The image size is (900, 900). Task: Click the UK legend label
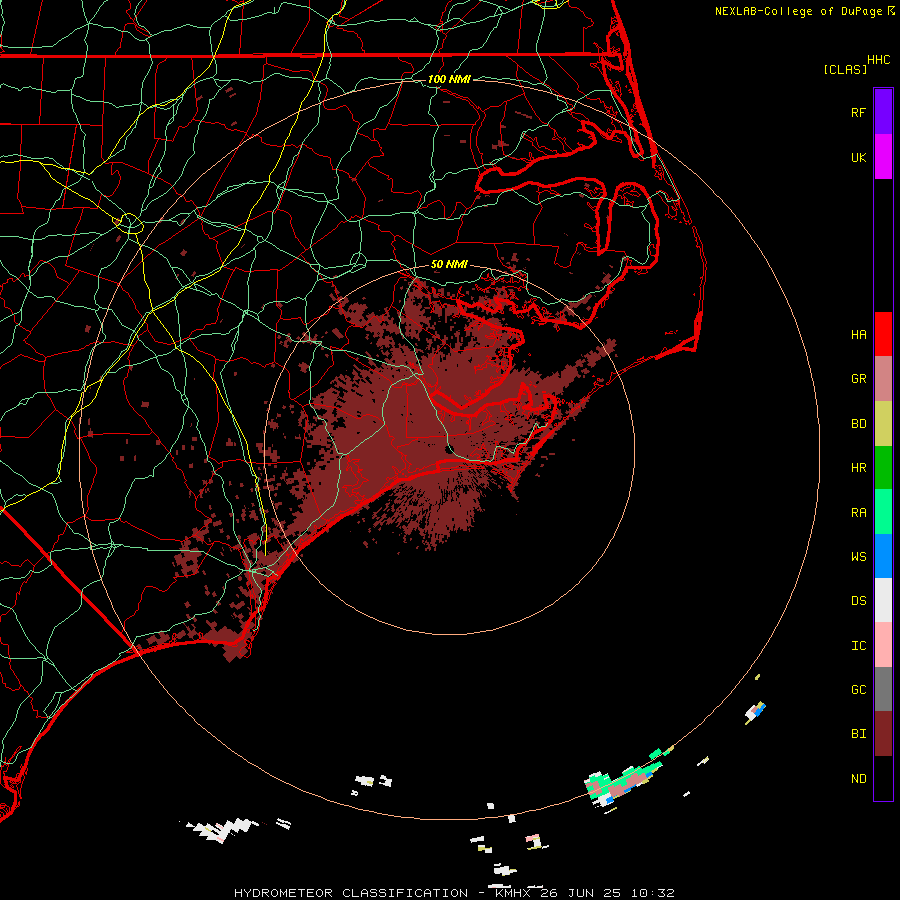click(x=858, y=157)
